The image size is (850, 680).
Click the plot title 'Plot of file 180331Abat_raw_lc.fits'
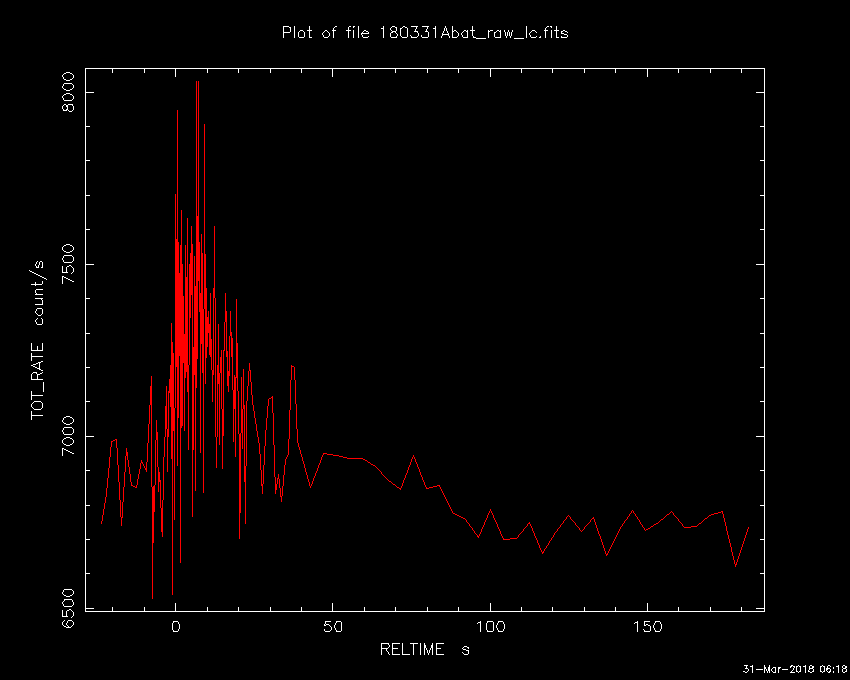[x=425, y=33]
